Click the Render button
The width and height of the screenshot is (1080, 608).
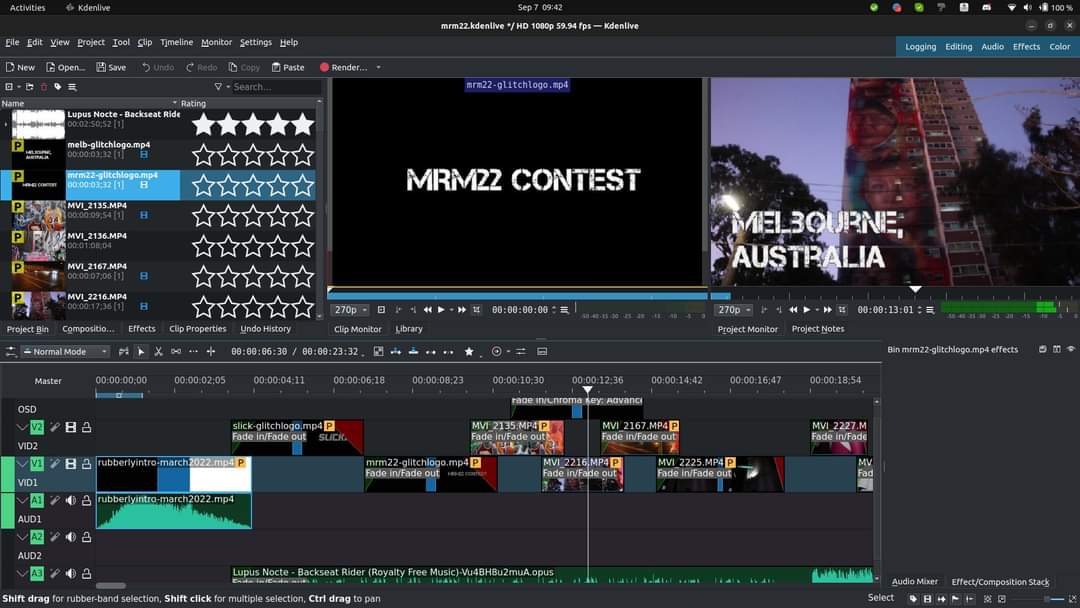tap(343, 67)
